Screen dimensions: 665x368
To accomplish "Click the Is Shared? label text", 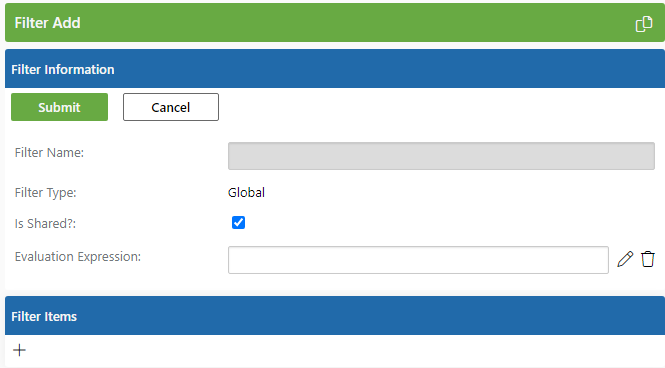I will pyautogui.click(x=45, y=223).
